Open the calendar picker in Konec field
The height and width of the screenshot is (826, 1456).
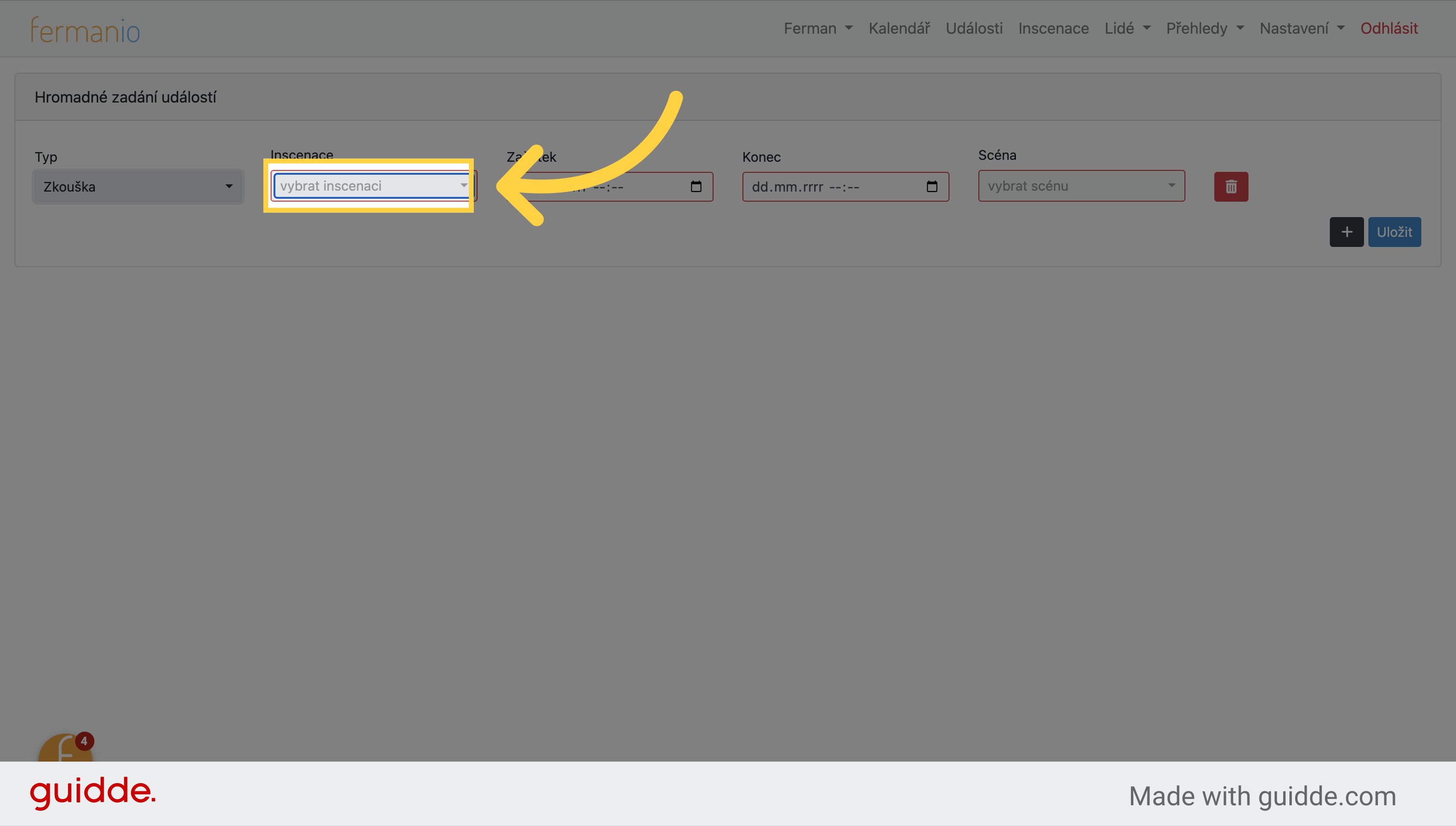pos(932,187)
